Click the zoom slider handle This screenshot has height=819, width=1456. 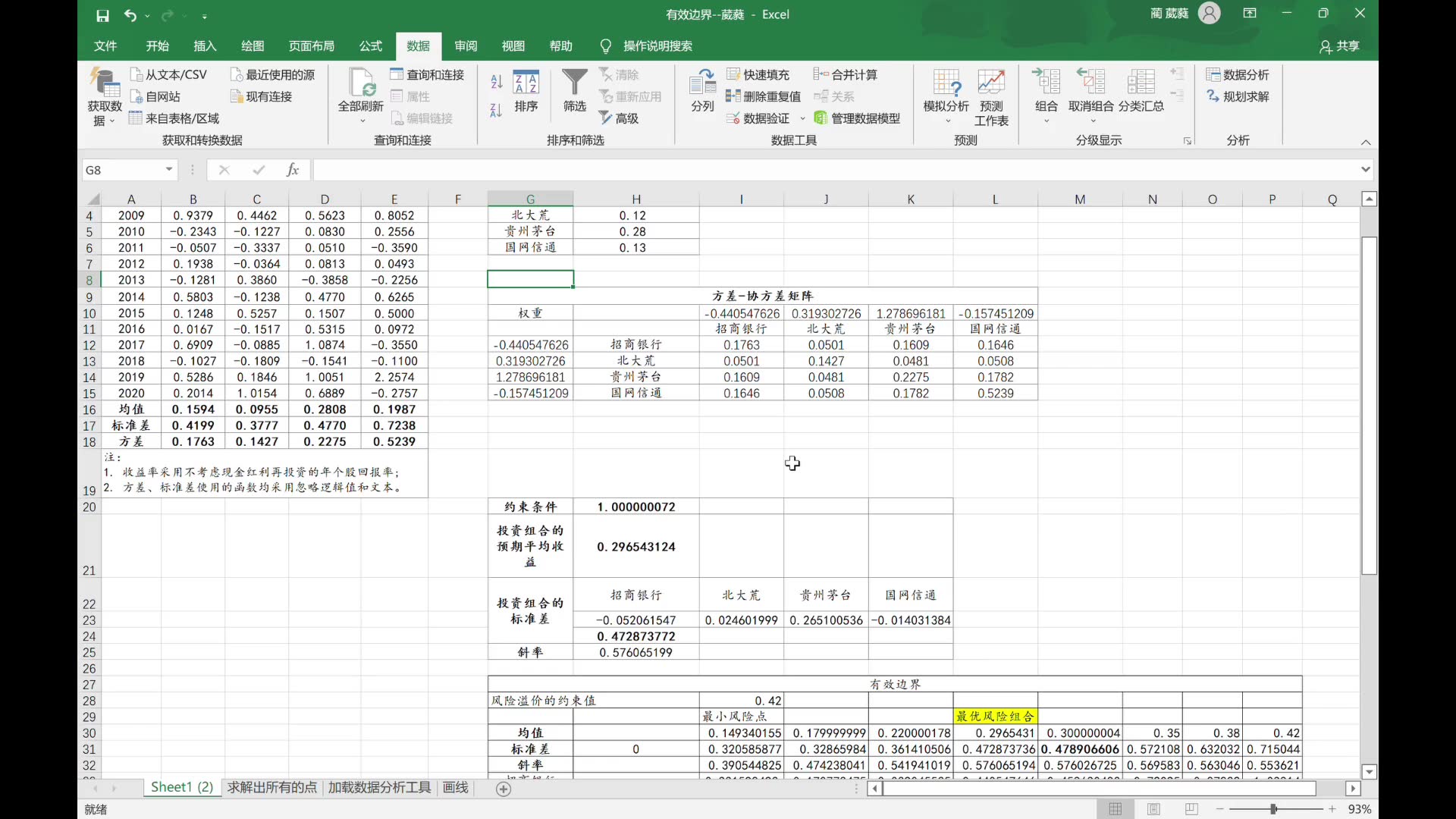(1274, 809)
